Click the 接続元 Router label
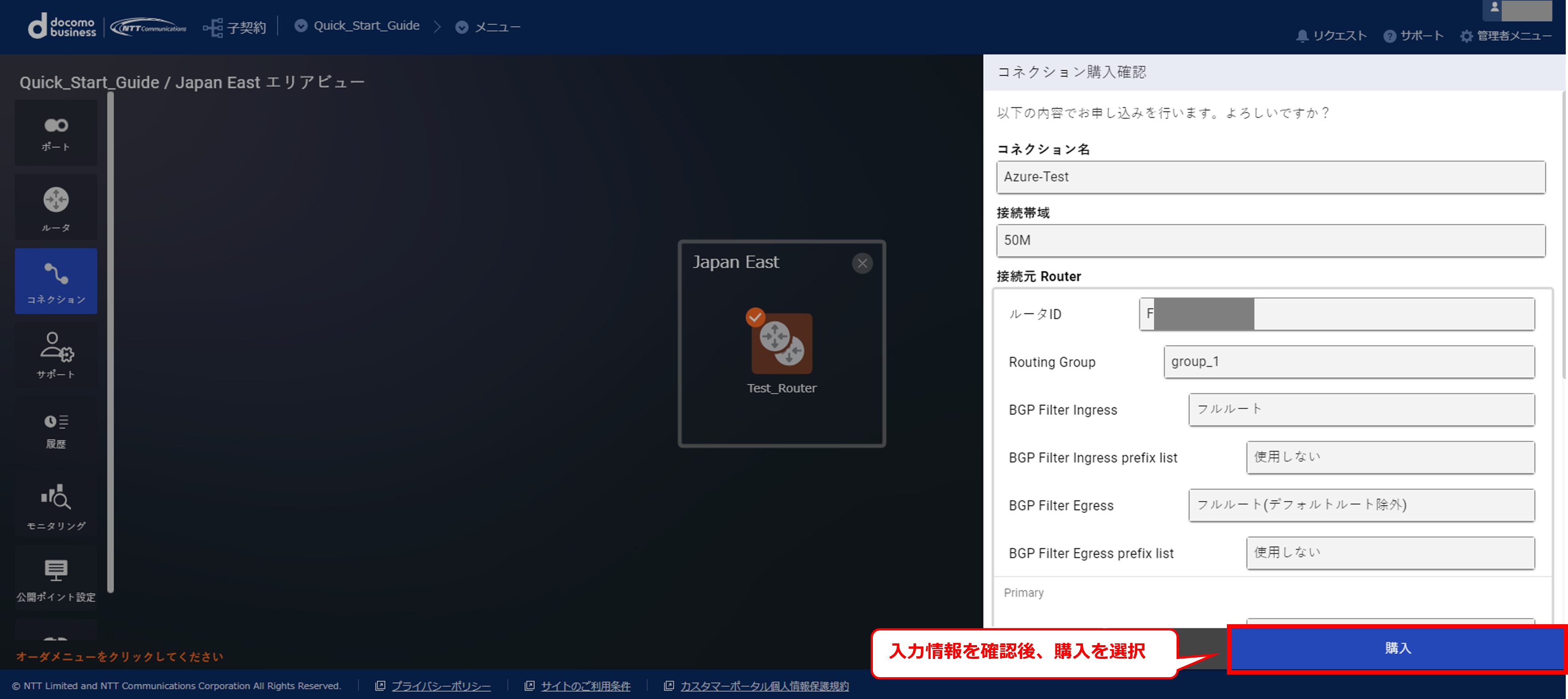 tap(1039, 276)
